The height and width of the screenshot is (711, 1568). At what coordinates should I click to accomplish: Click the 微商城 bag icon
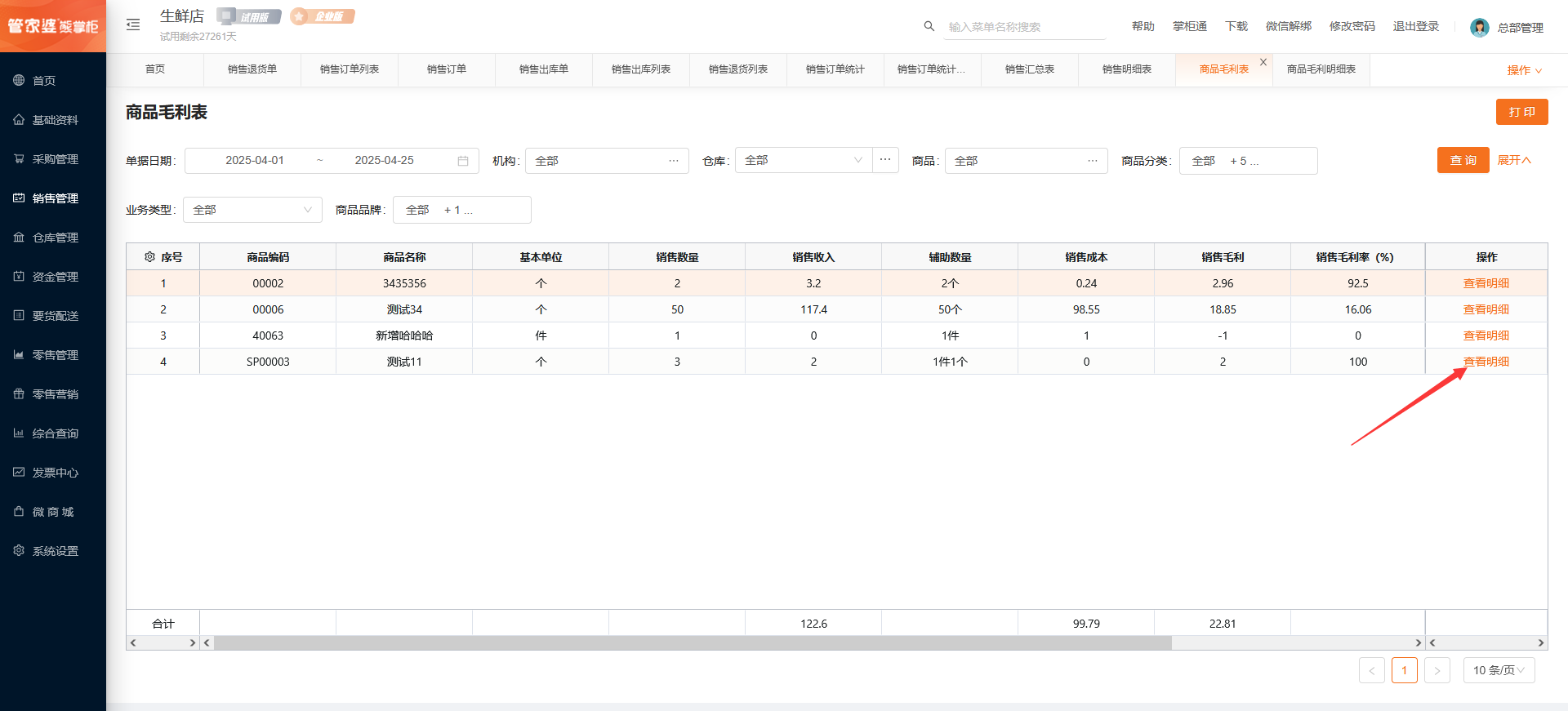[x=19, y=511]
